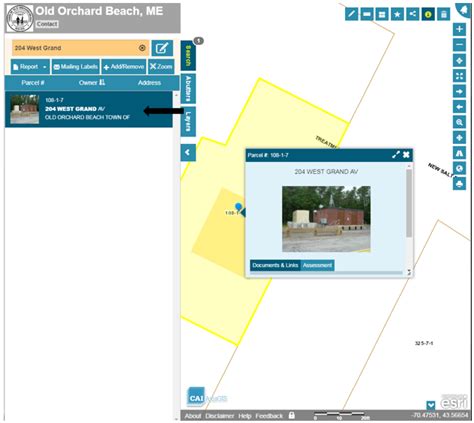This screenshot has height=423, width=474.
Task: Zoom to full extent
Action: (459, 76)
